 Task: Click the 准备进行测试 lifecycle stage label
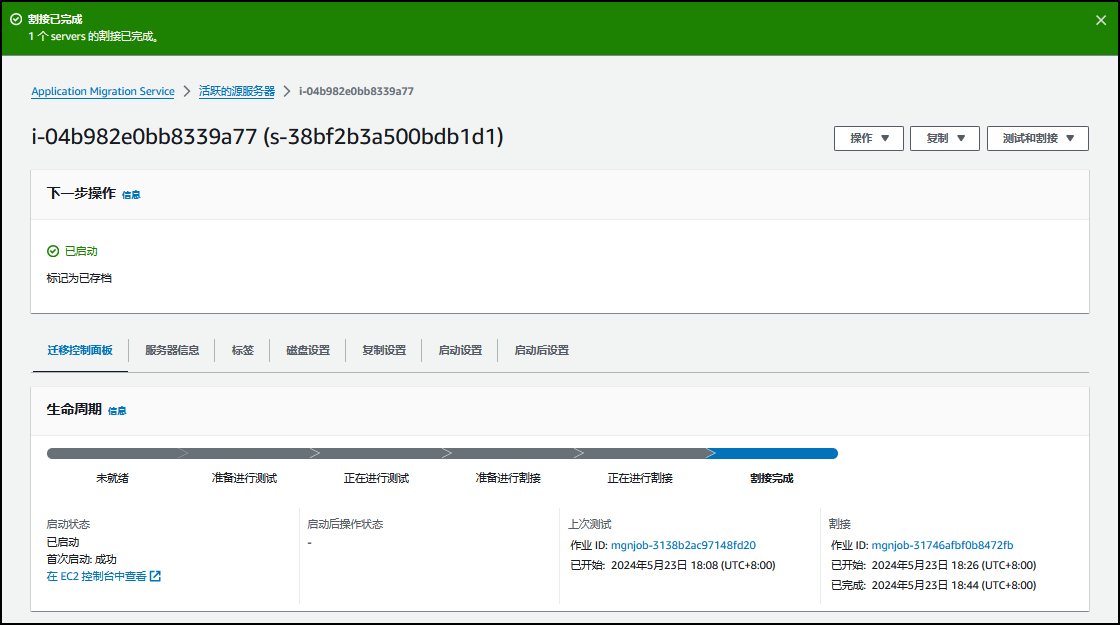(x=244, y=479)
